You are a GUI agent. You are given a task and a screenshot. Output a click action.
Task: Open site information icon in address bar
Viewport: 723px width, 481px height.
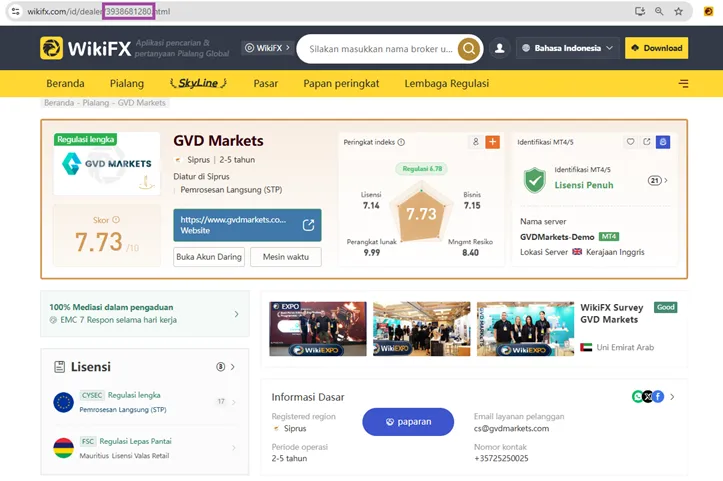tap(15, 12)
